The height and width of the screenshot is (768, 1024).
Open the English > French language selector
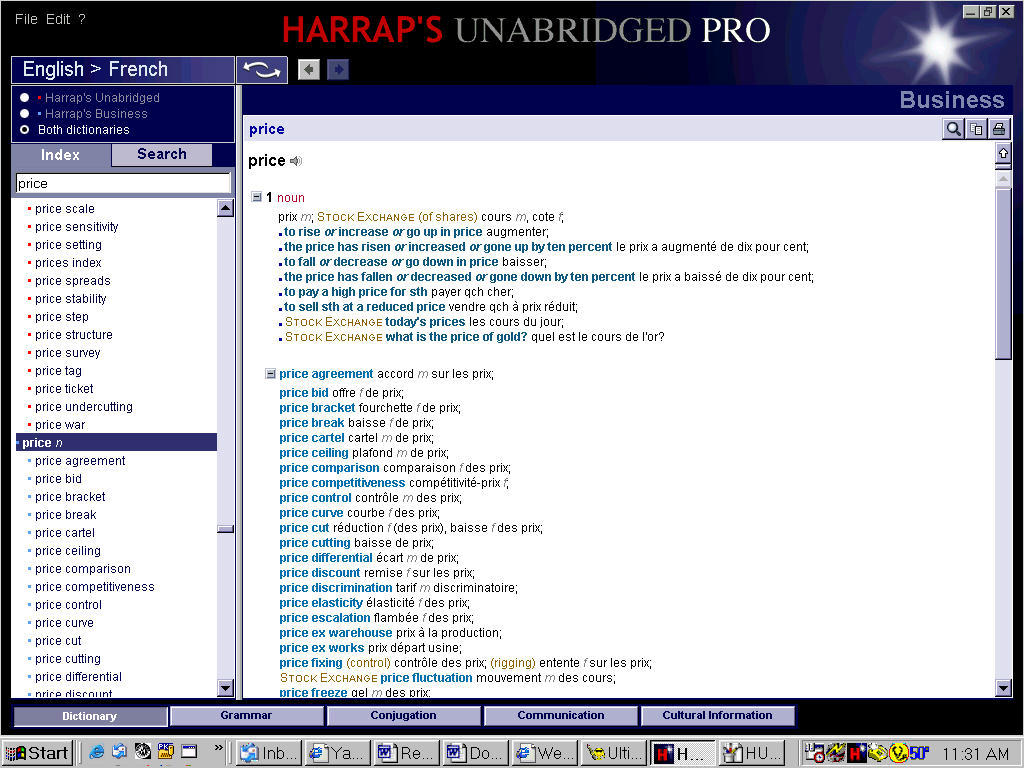tap(123, 69)
